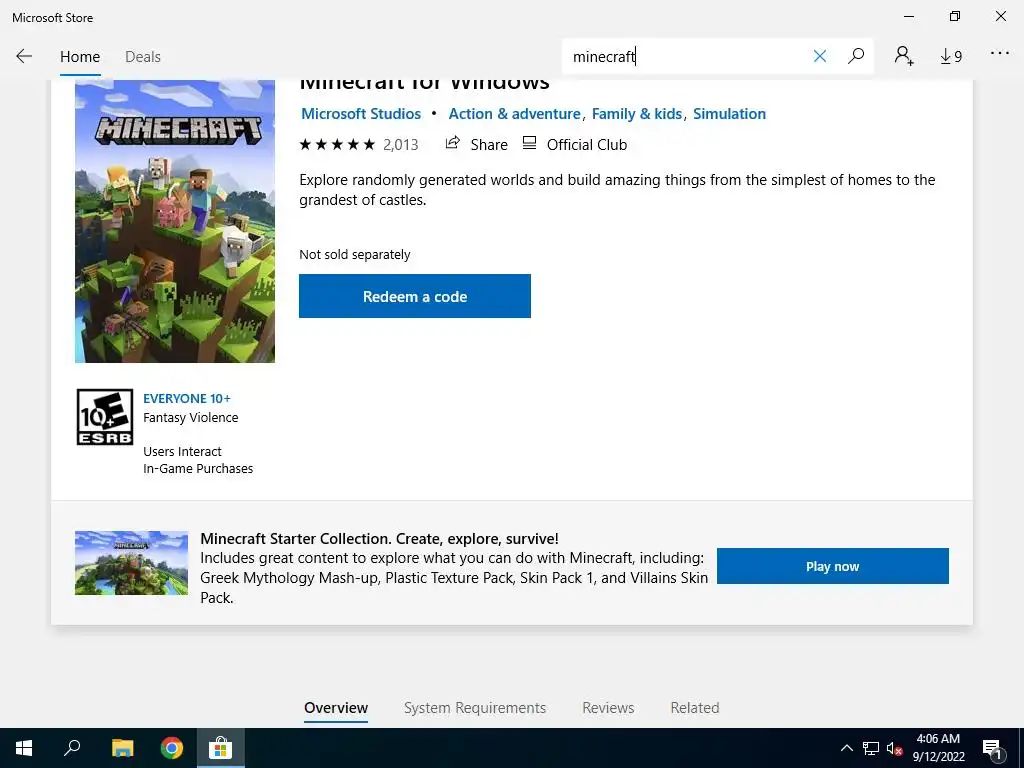Open Family & kids category
The height and width of the screenshot is (768, 1024).
pos(637,114)
